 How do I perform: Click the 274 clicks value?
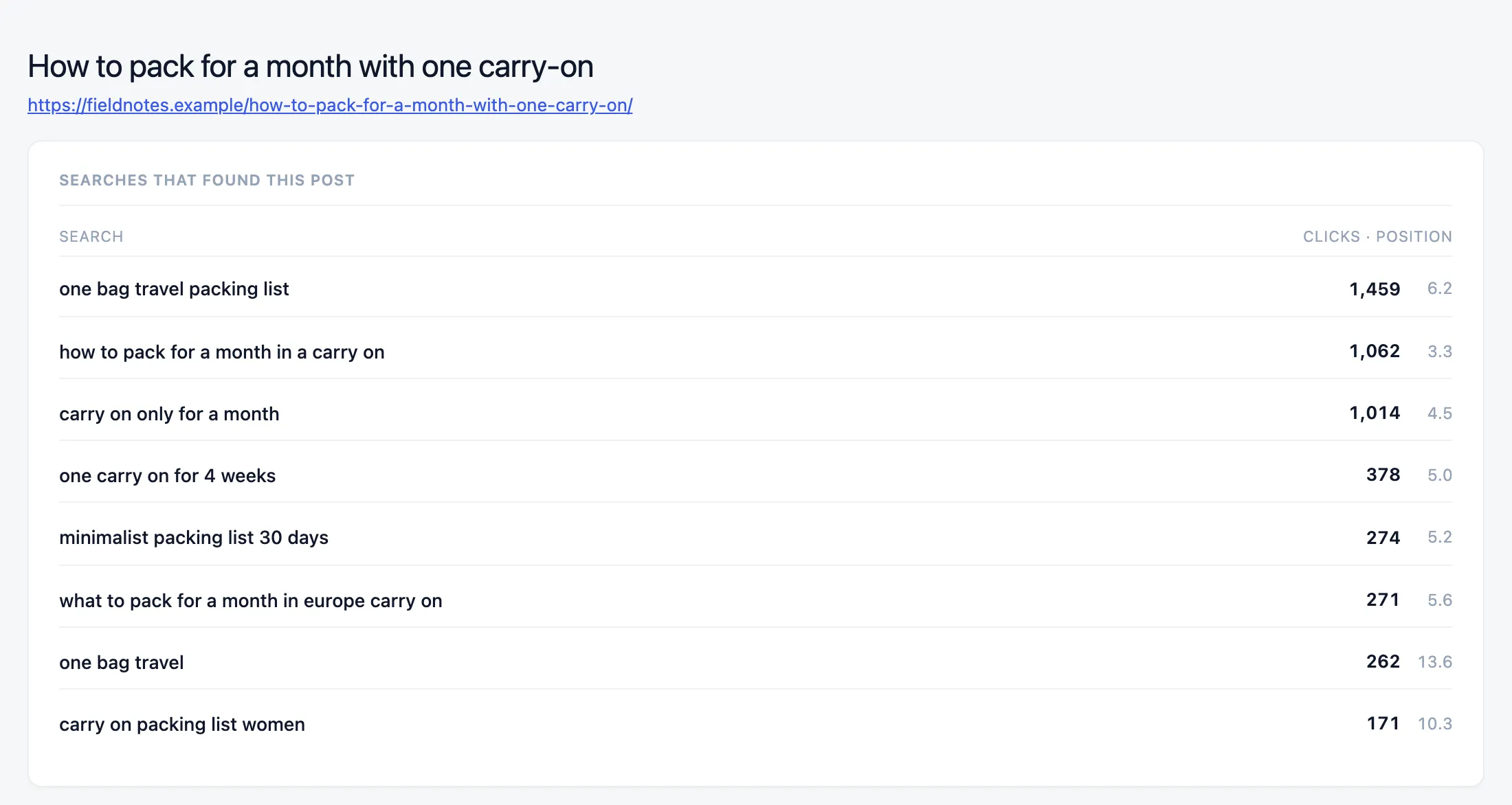[1383, 538]
